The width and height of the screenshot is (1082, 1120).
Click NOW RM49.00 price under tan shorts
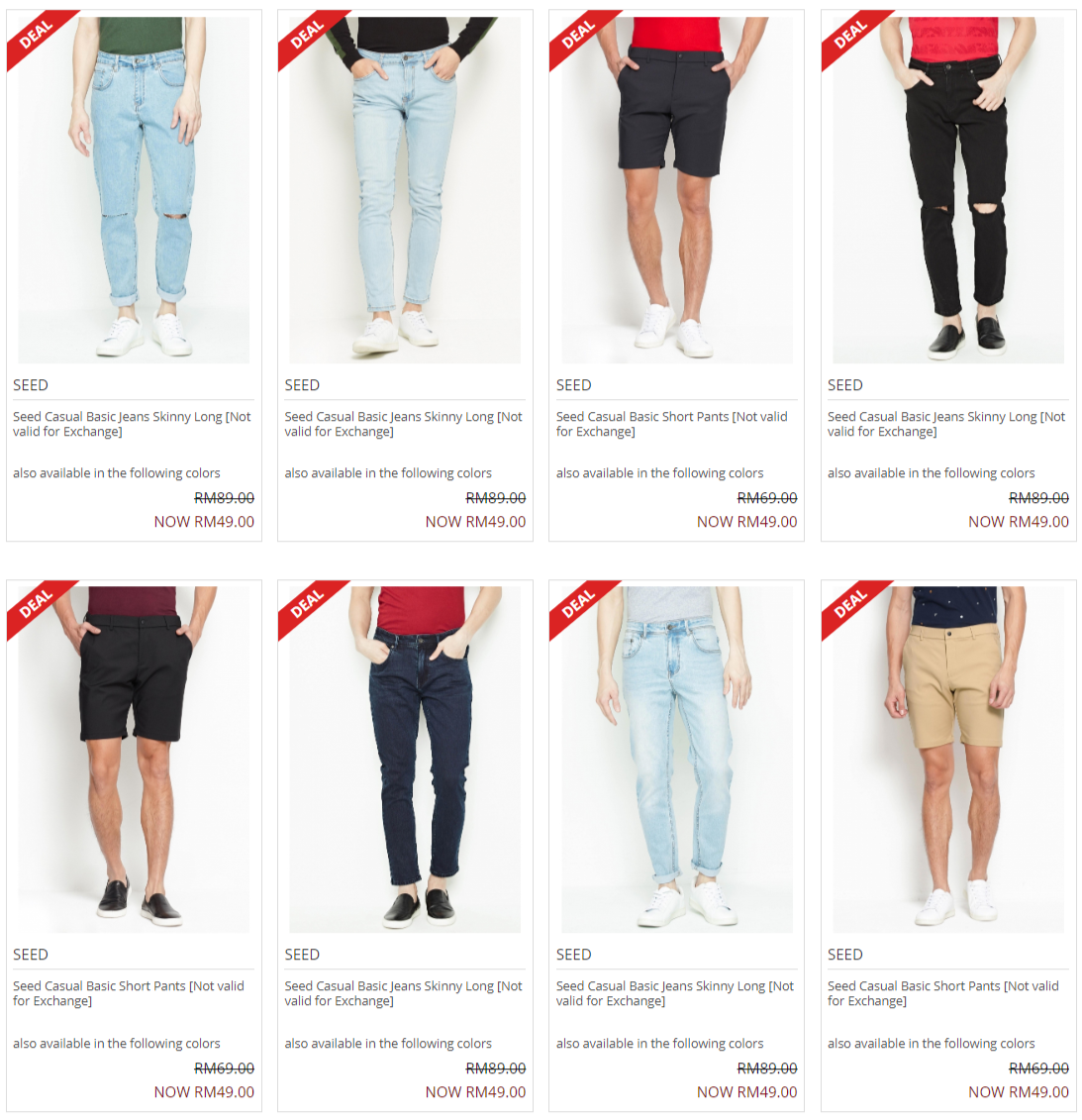tap(1019, 1091)
